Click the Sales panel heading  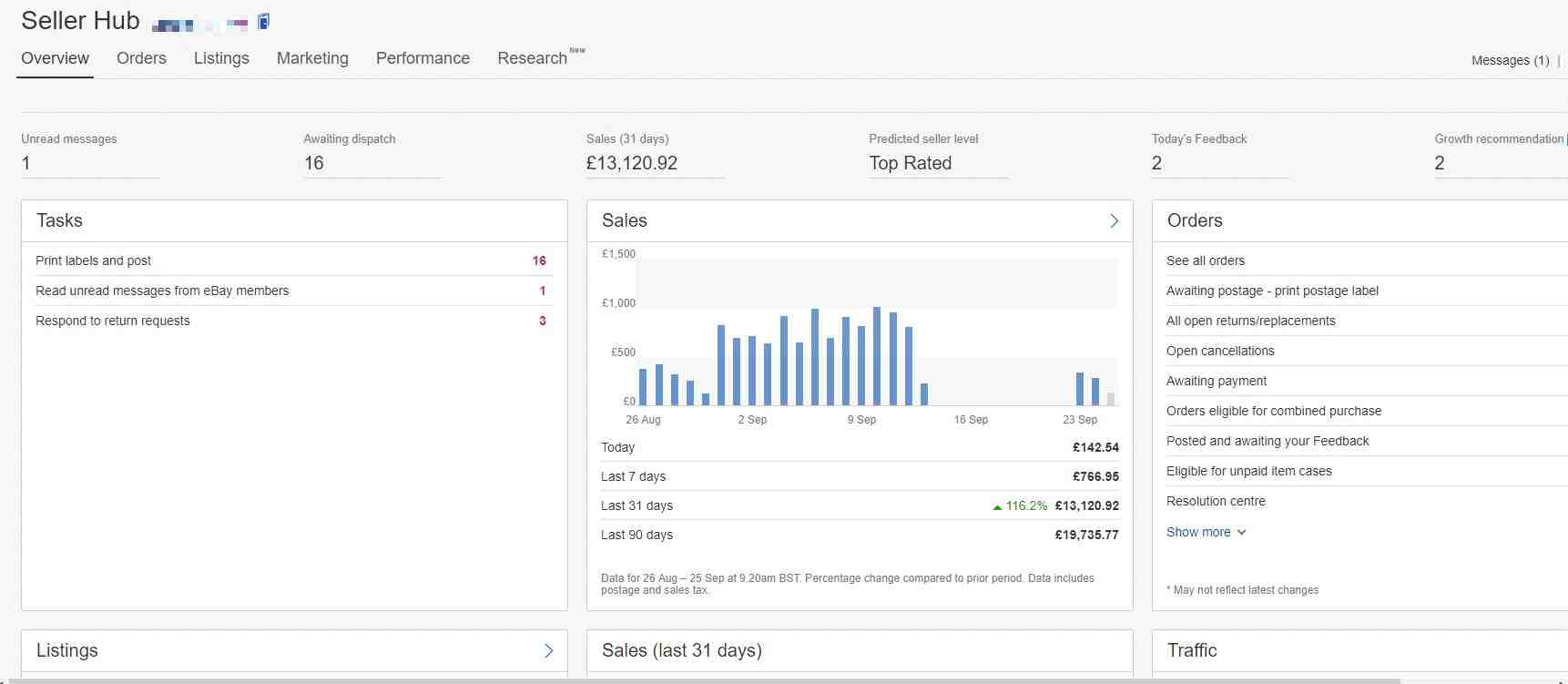click(625, 220)
